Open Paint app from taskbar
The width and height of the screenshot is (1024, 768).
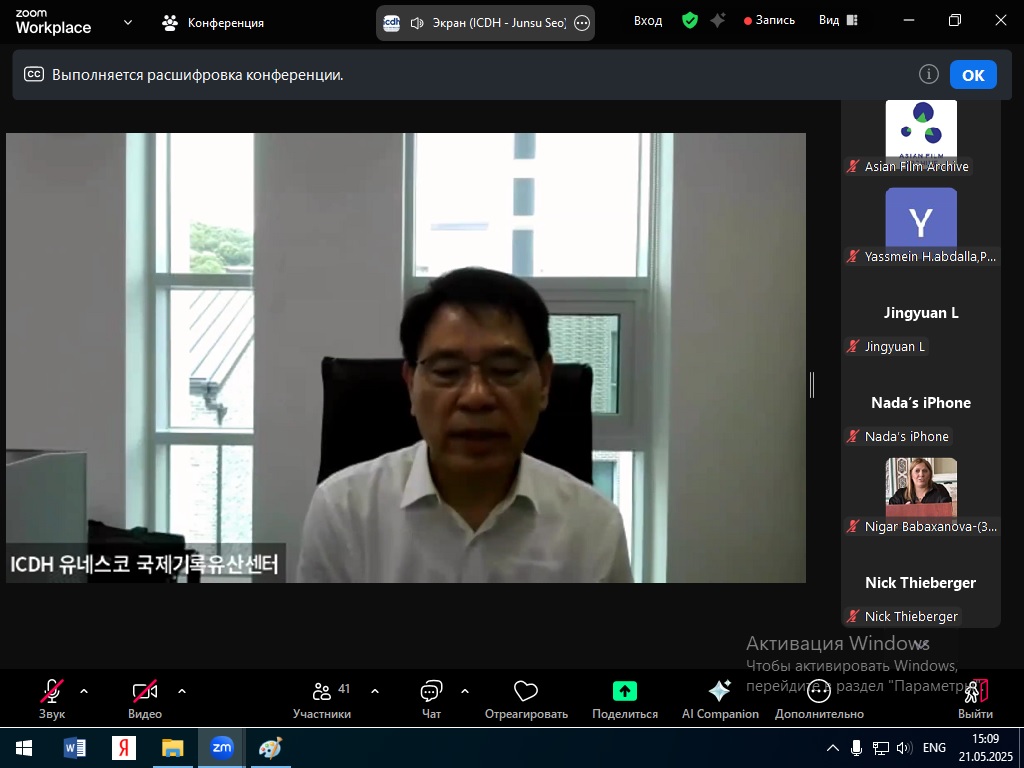[x=270, y=748]
